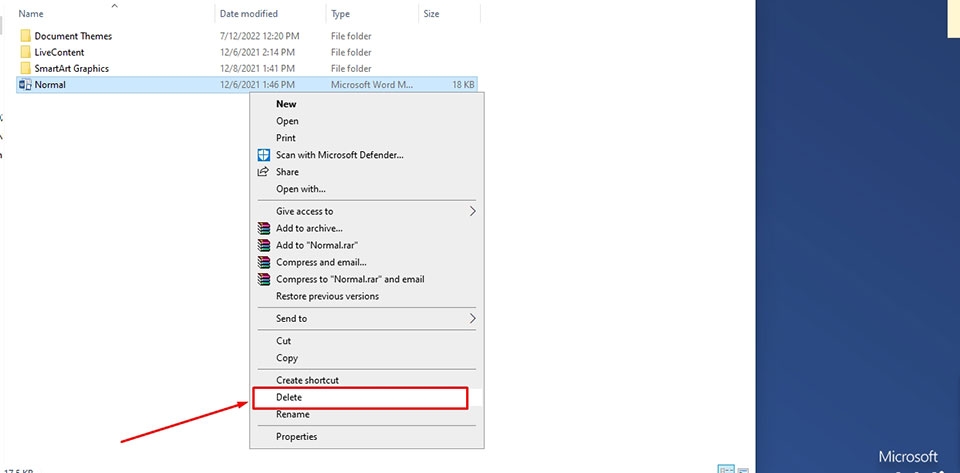
Task: Click the Microsoft Defender shield icon
Action: click(263, 155)
